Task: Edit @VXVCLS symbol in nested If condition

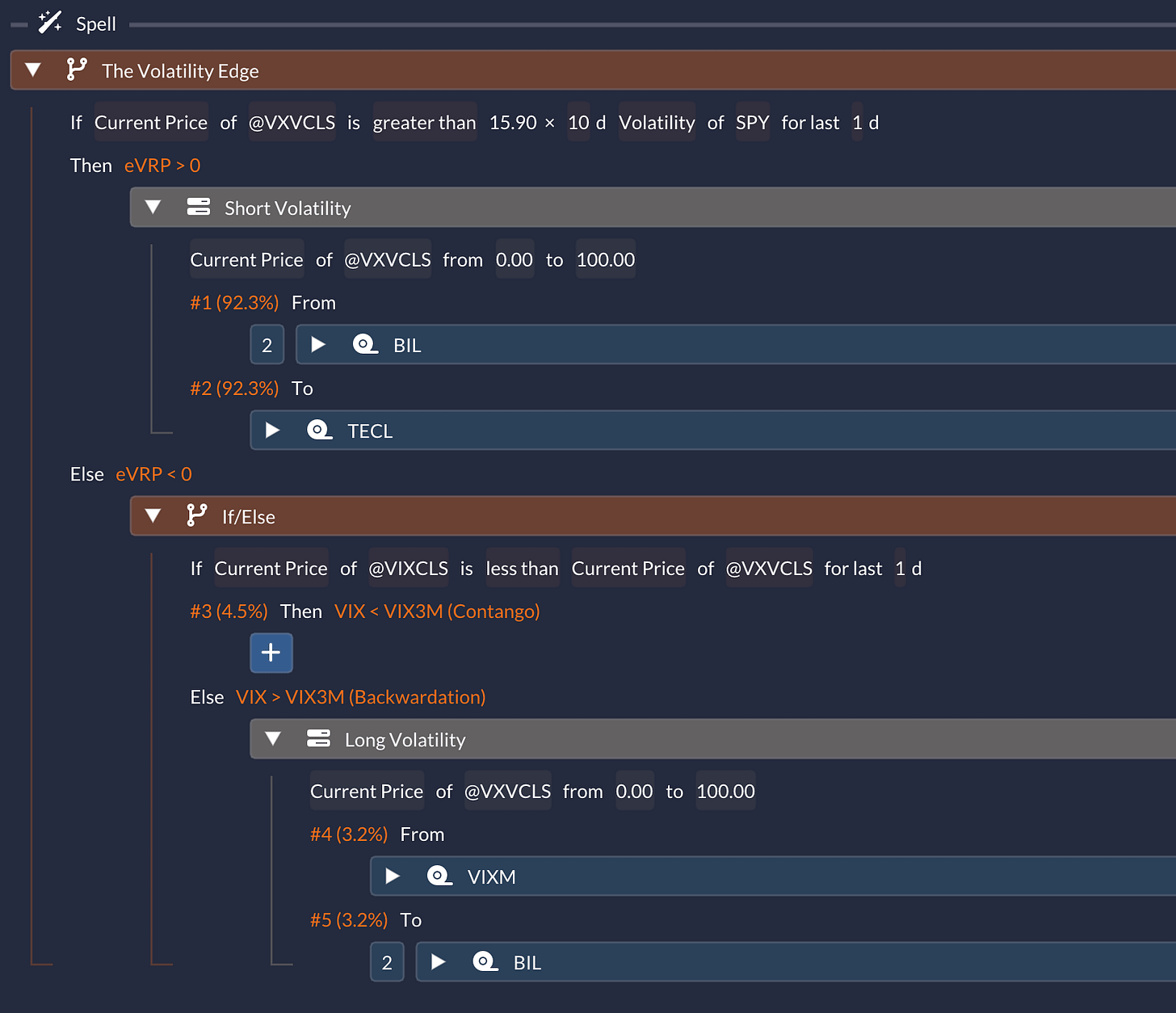Action: (769, 569)
